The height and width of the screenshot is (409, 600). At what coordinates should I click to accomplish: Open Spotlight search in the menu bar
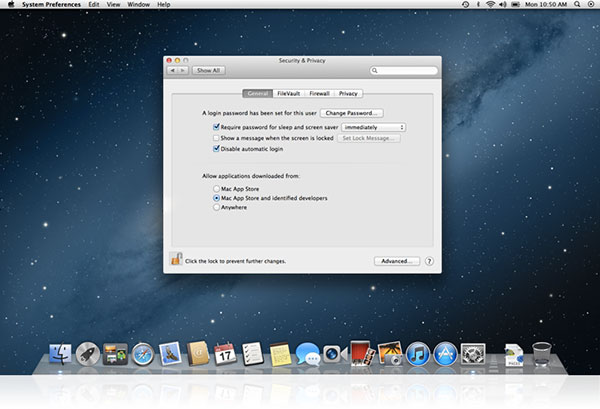pos(577,4)
